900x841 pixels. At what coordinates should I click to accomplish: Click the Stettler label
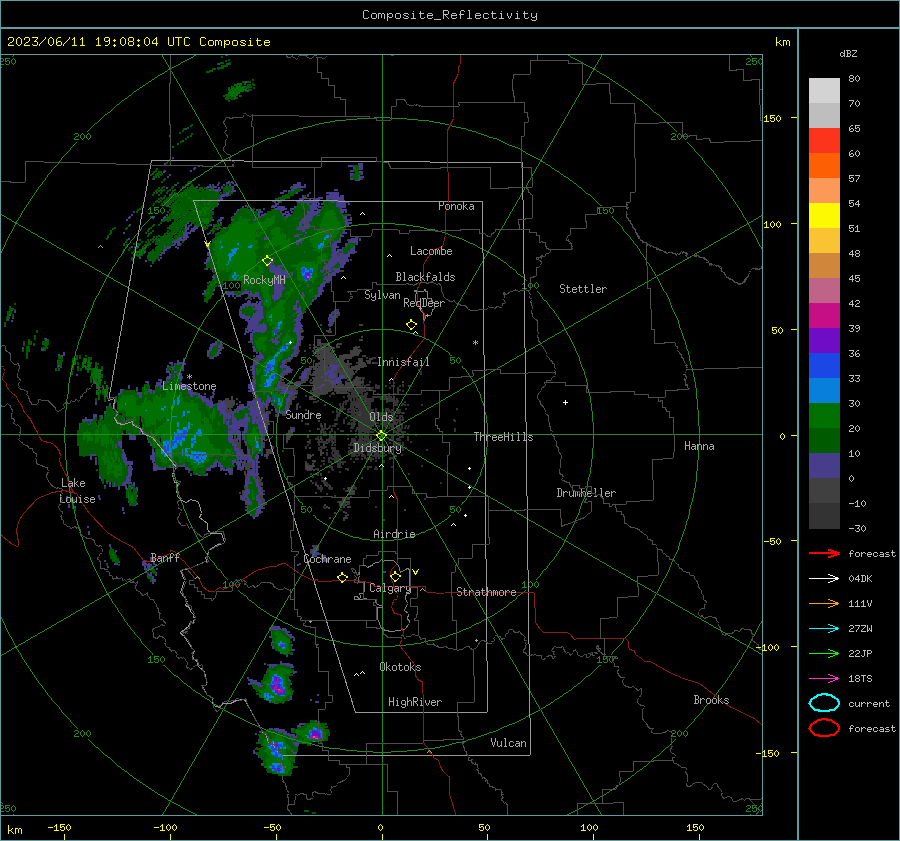pos(583,289)
